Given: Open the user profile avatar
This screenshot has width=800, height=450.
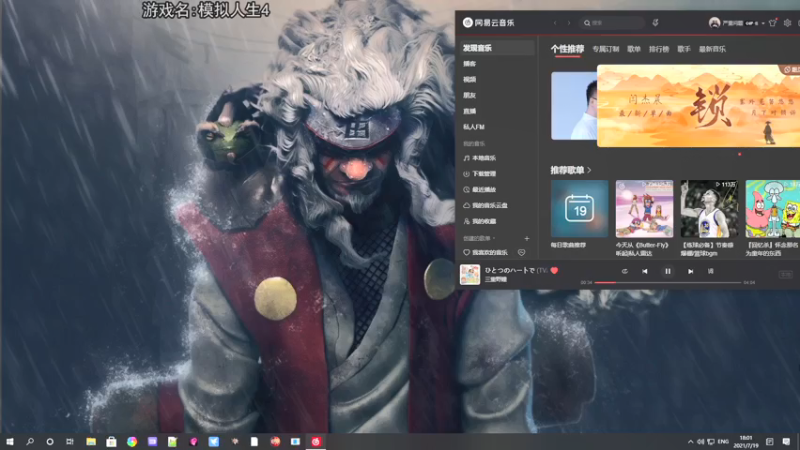Looking at the screenshot, I should click(714, 22).
